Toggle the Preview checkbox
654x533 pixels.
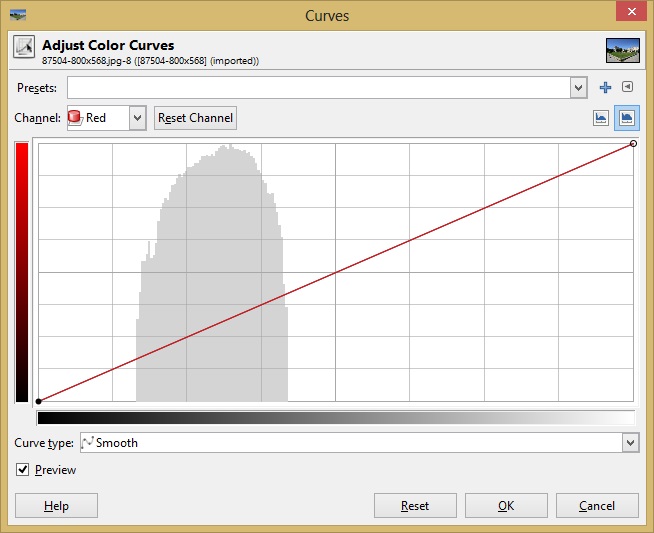[23, 469]
